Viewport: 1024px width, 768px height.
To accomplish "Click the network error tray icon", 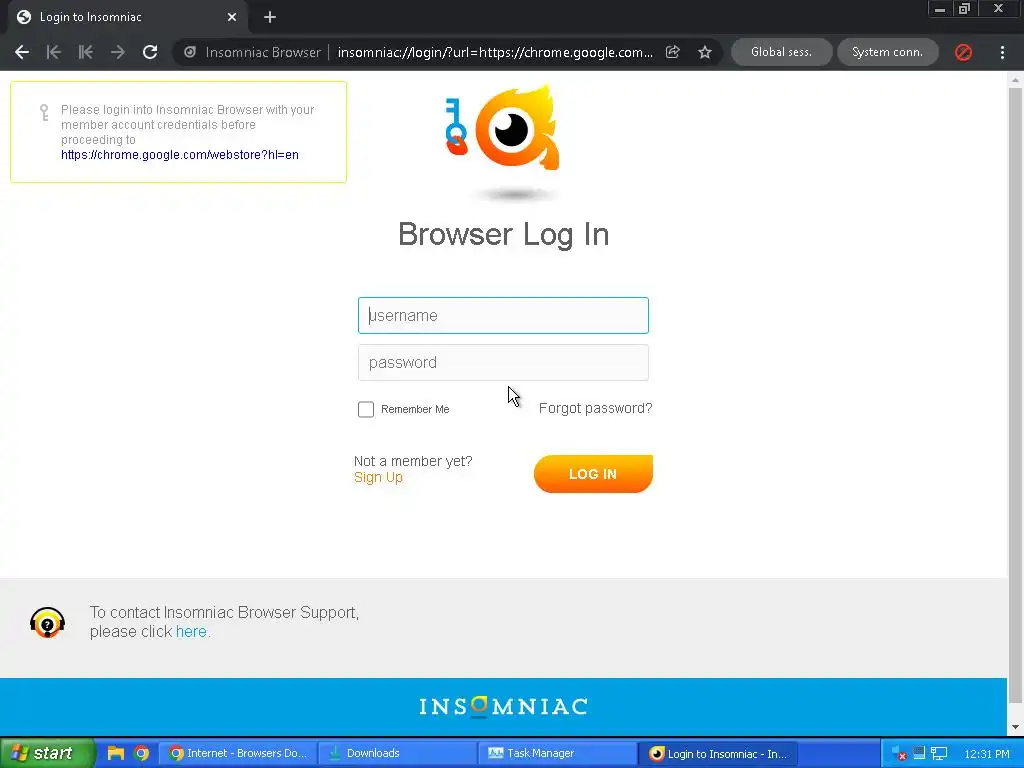I will tap(899, 754).
